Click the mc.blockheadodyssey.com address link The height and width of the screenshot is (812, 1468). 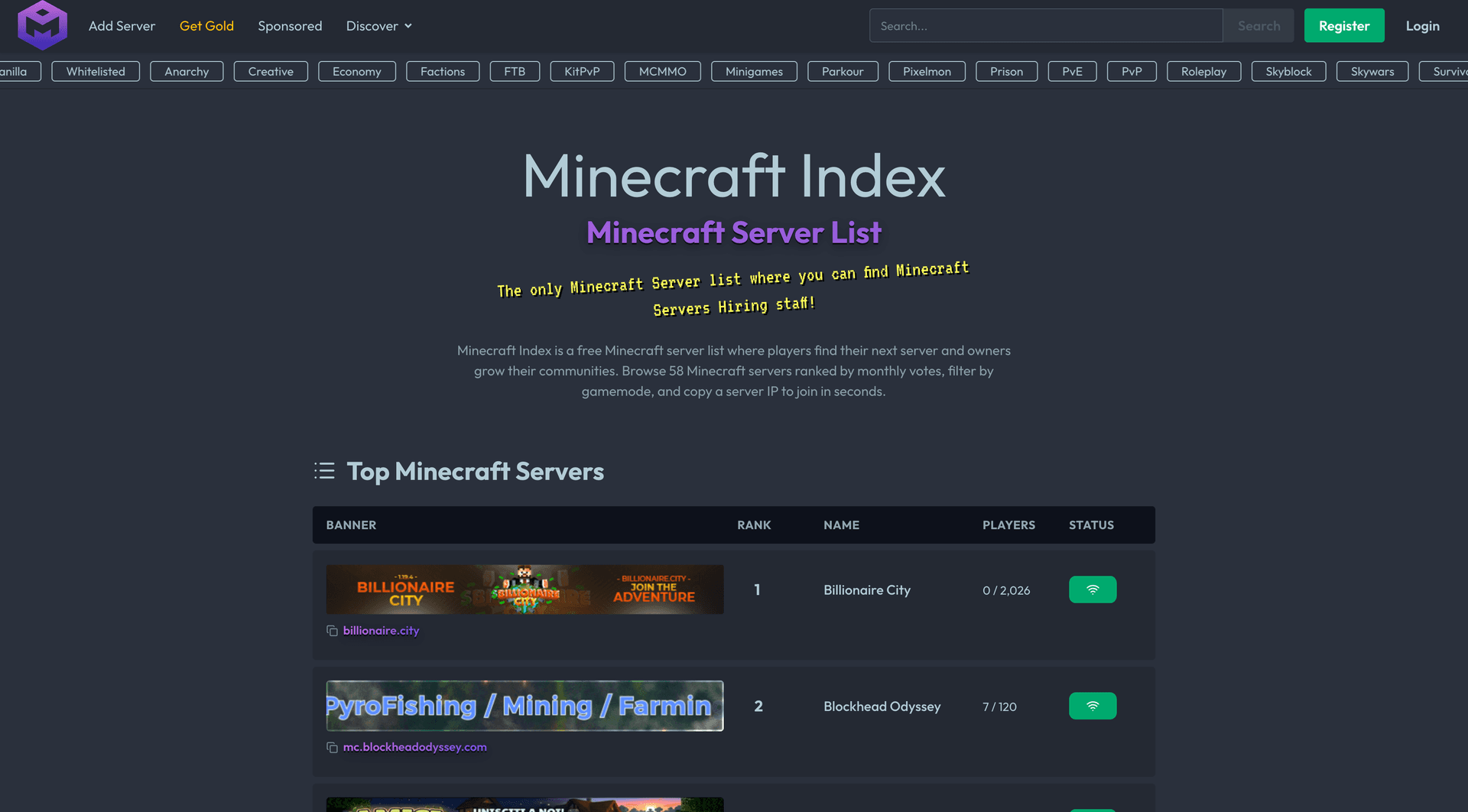tap(414, 747)
